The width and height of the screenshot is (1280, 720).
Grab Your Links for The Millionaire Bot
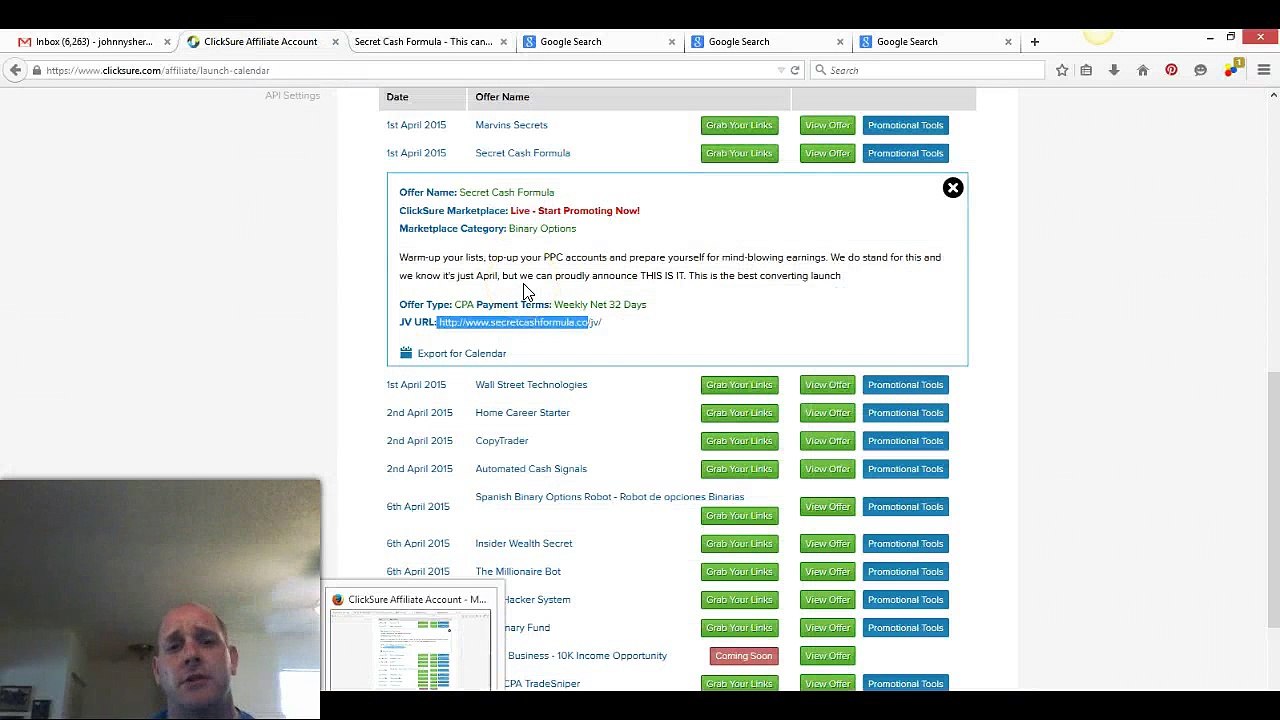click(x=739, y=571)
